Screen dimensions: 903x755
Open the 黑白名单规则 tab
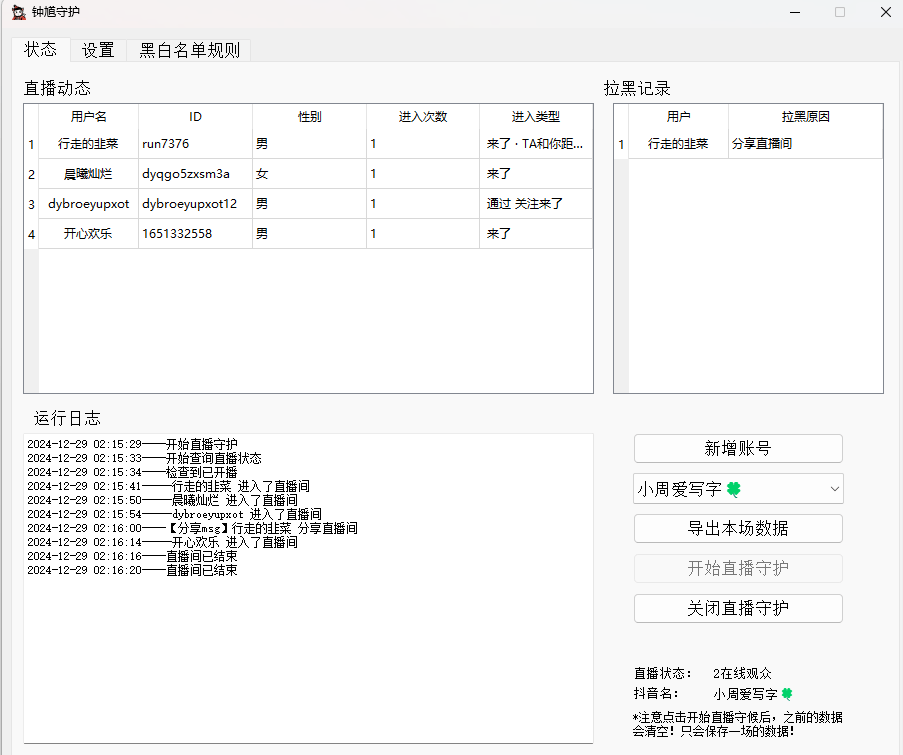click(189, 50)
